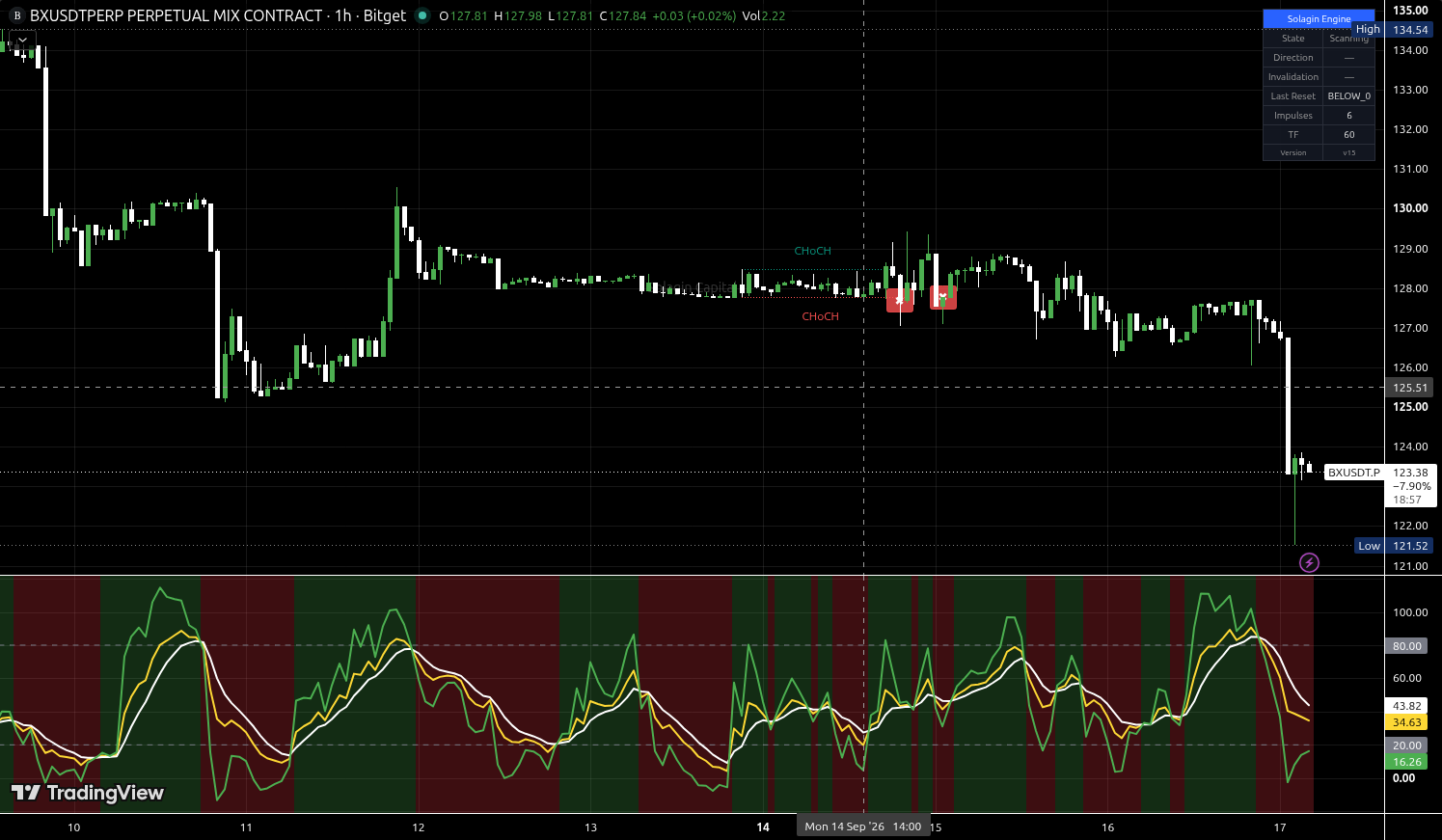Collapse the indicator legend chevron

pyautogui.click(x=23, y=41)
